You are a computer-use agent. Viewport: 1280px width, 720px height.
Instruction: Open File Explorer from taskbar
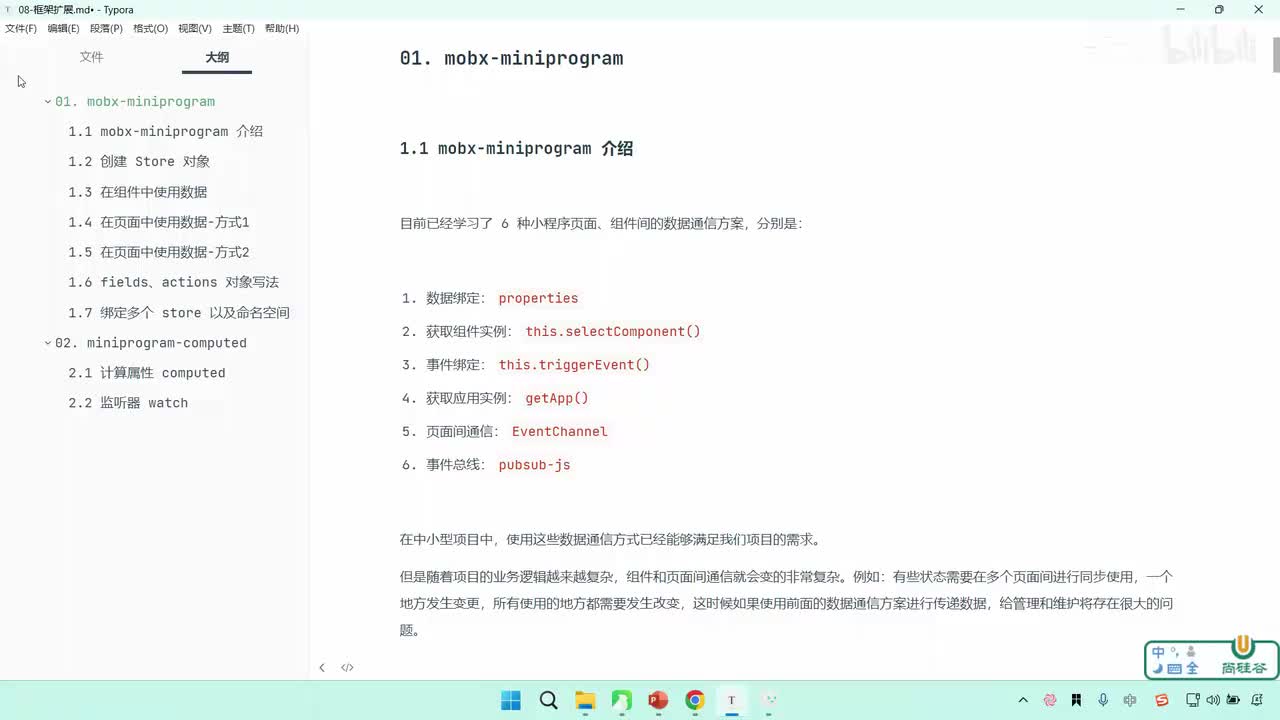click(x=585, y=700)
